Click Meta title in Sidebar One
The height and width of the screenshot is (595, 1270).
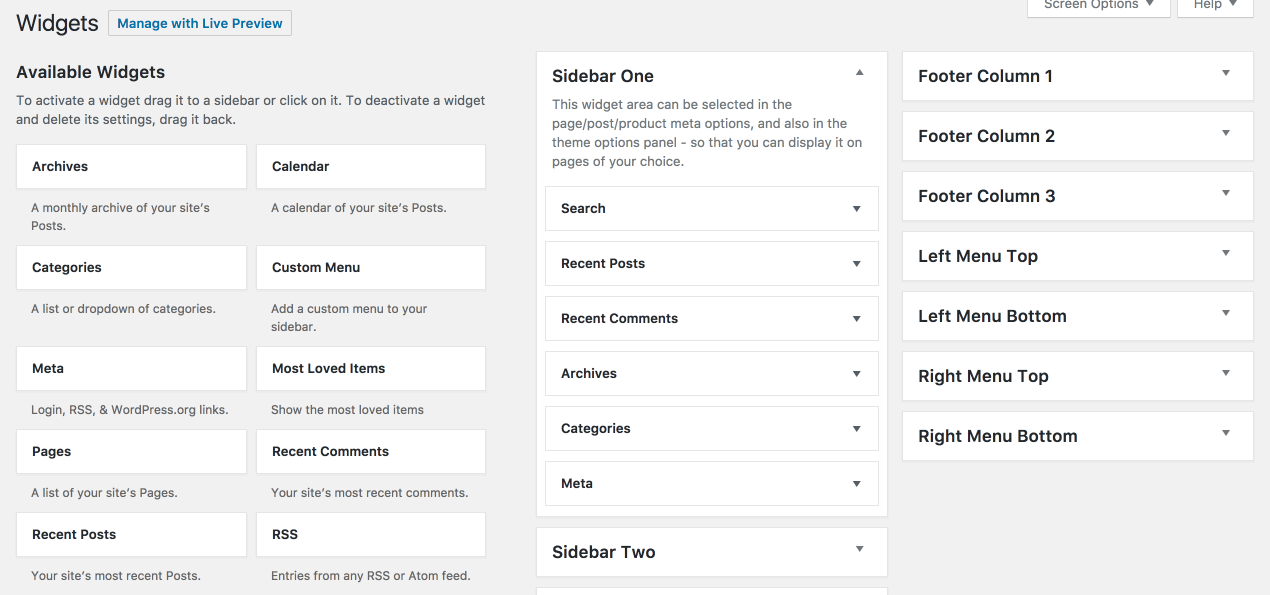point(577,483)
